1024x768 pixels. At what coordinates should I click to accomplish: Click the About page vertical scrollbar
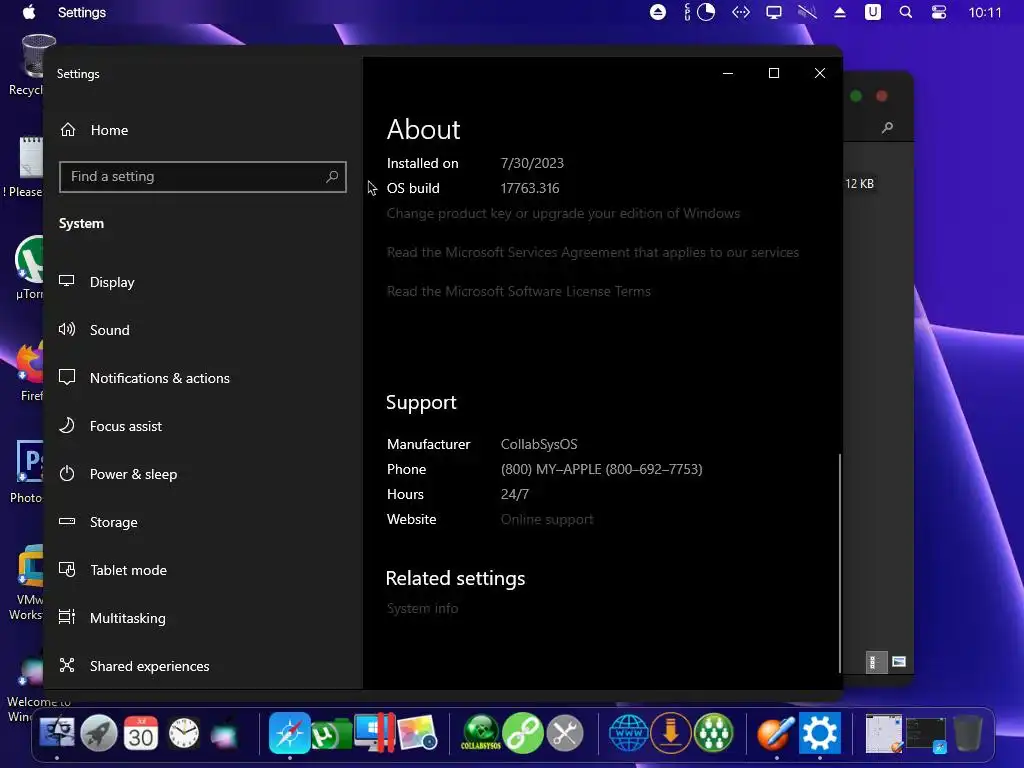click(x=839, y=562)
